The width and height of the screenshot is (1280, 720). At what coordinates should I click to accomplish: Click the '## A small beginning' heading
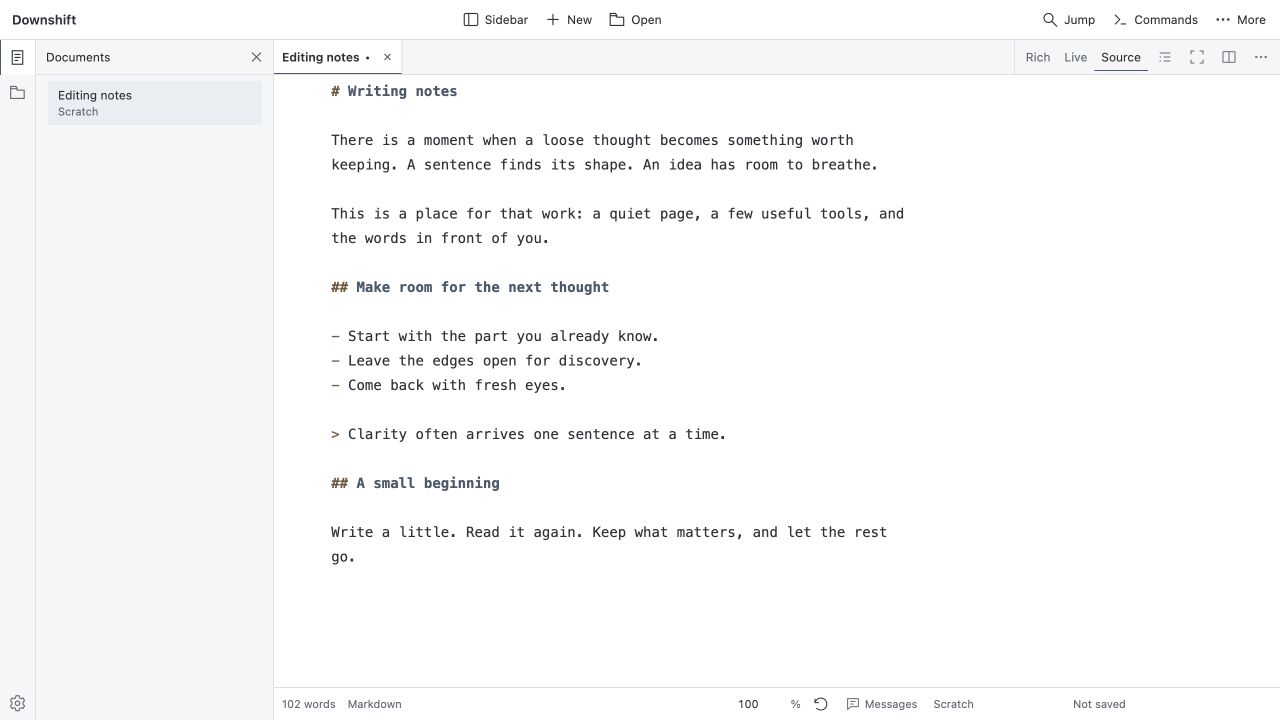tap(415, 483)
